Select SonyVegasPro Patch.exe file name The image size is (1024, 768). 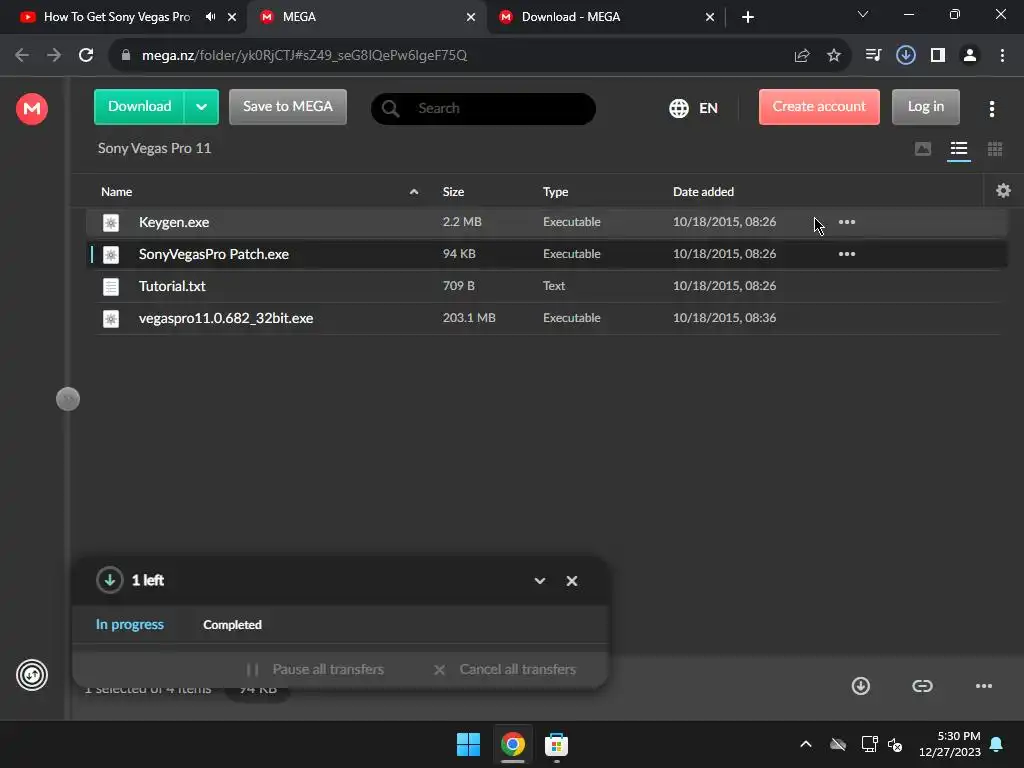tap(214, 254)
